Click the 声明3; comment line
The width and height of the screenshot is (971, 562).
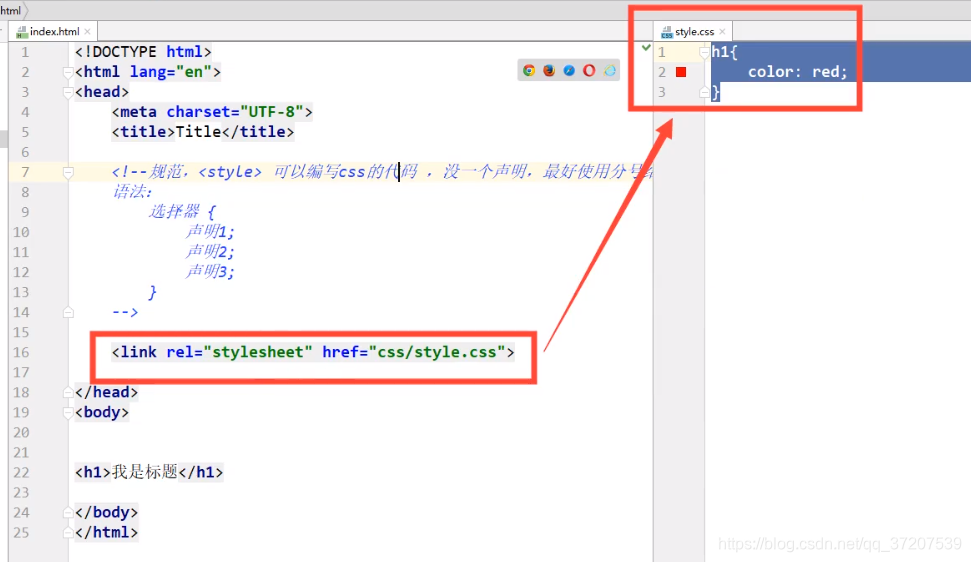[210, 272]
